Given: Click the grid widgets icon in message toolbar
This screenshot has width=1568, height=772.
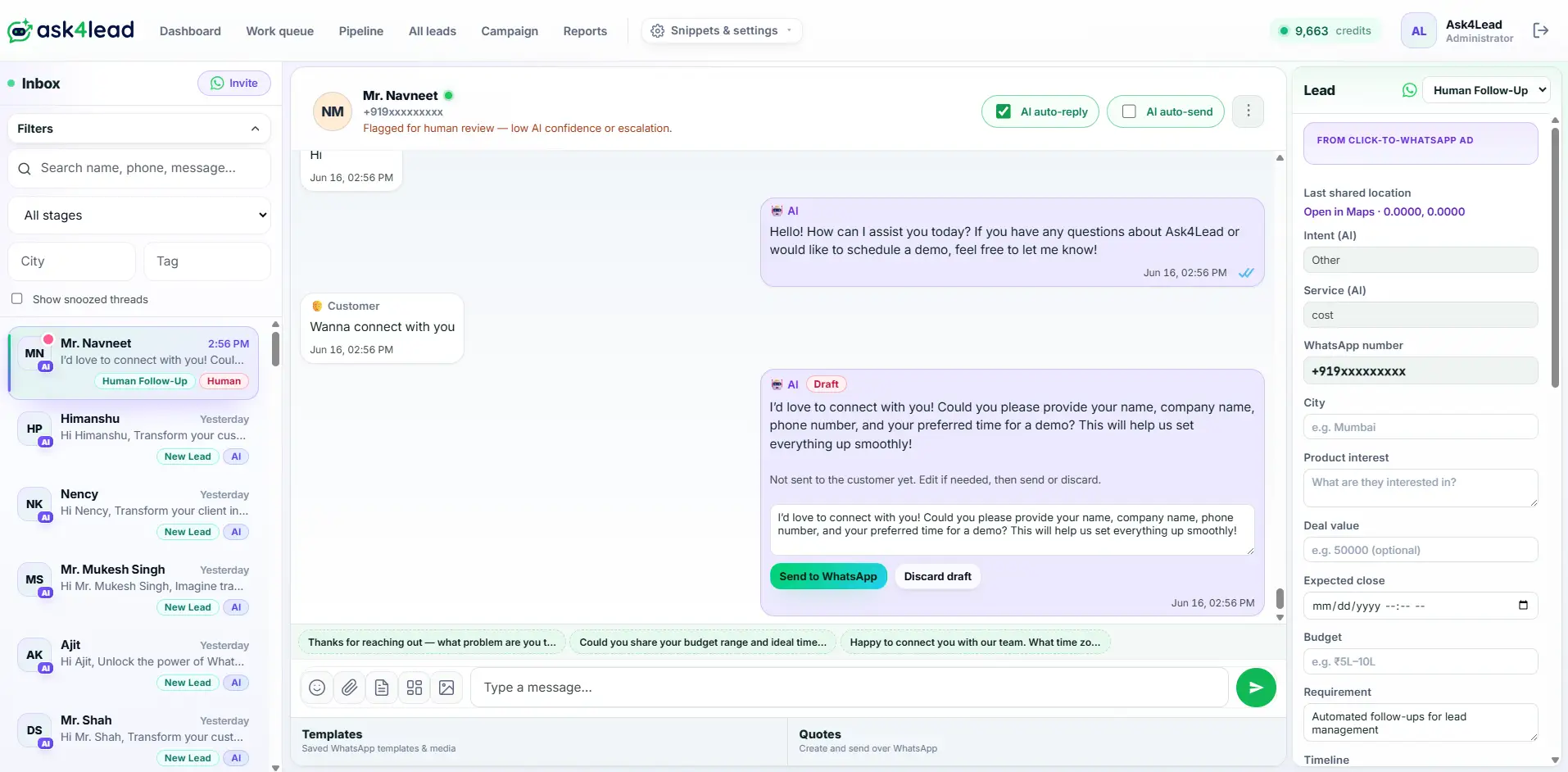Looking at the screenshot, I should point(415,688).
